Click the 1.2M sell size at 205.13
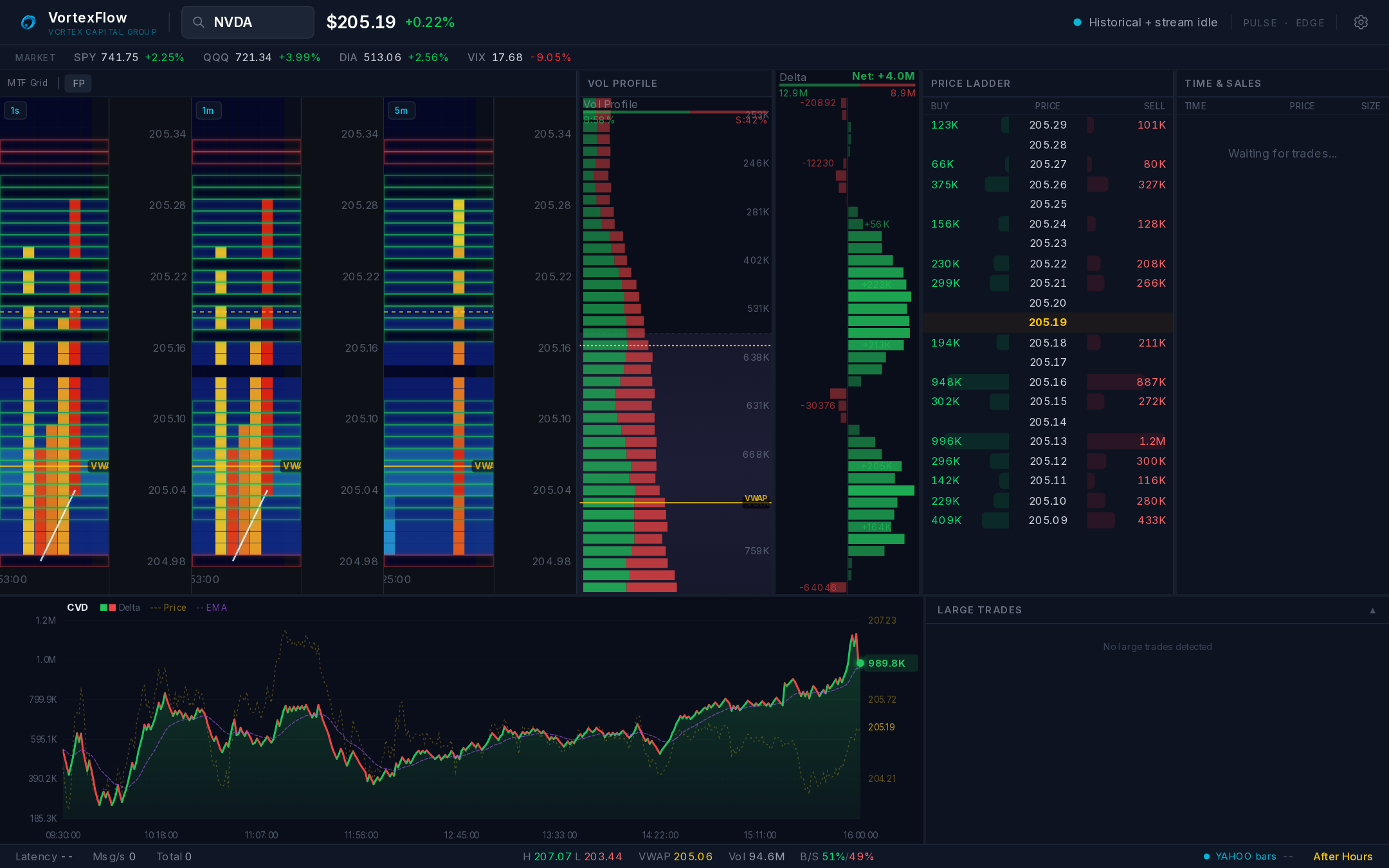 tap(1152, 441)
